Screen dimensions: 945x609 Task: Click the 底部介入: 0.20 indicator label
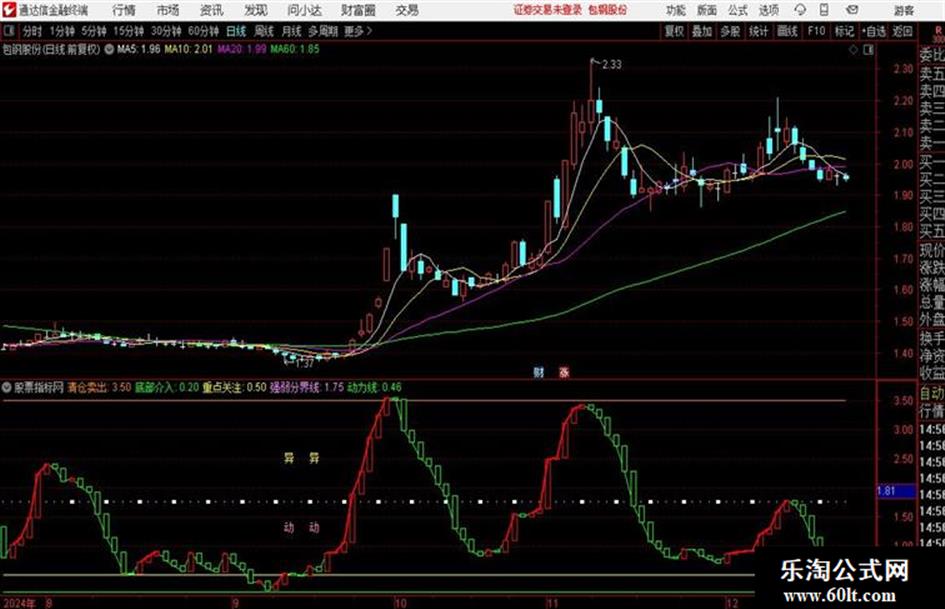pyautogui.click(x=167, y=387)
